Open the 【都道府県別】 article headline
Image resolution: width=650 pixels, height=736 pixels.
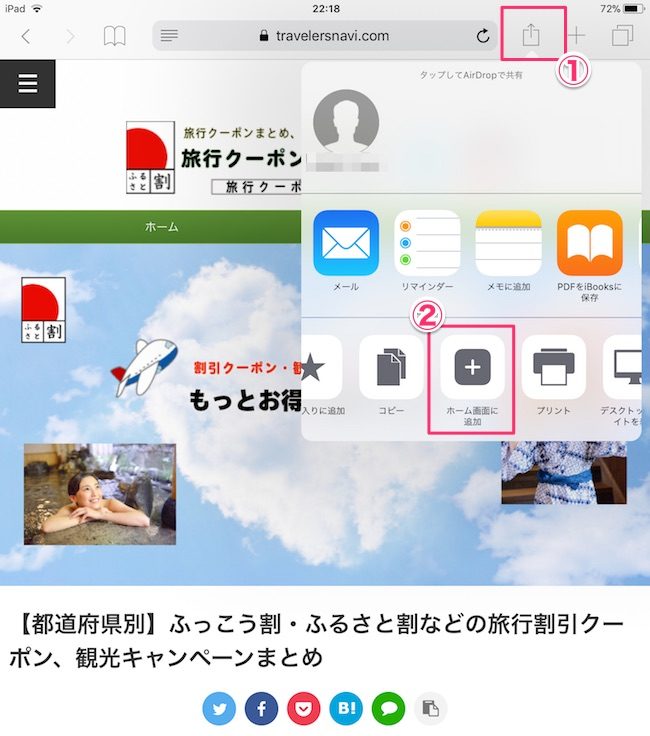click(x=317, y=641)
